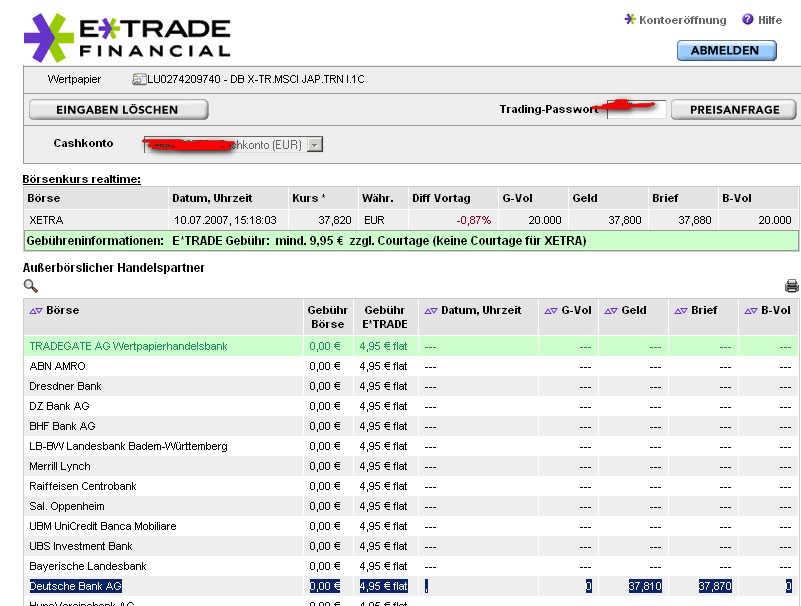The image size is (801, 606).
Task: Select the Sal. Oppenheim partner
Action: tap(67, 506)
